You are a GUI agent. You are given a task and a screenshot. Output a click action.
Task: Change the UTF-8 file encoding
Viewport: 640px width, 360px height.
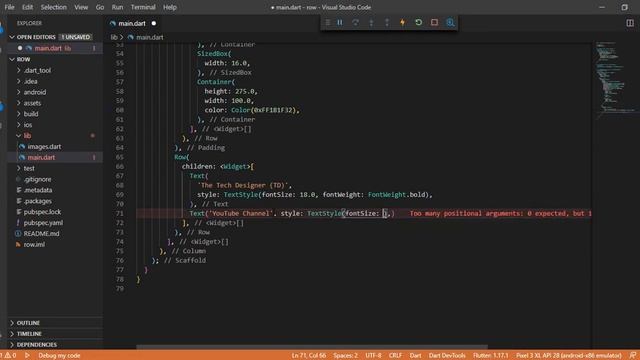(x=373, y=356)
